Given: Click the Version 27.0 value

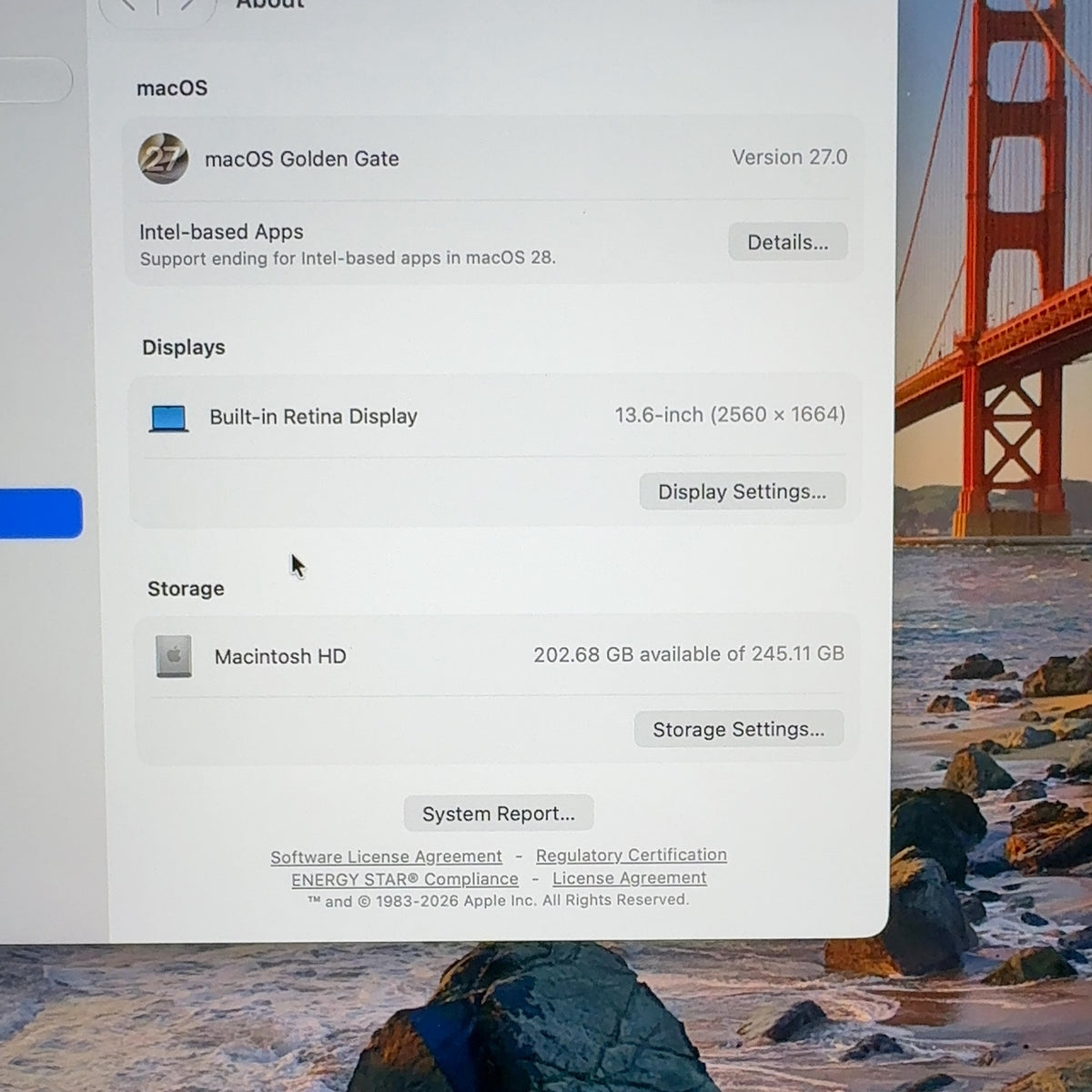Looking at the screenshot, I should point(790,157).
